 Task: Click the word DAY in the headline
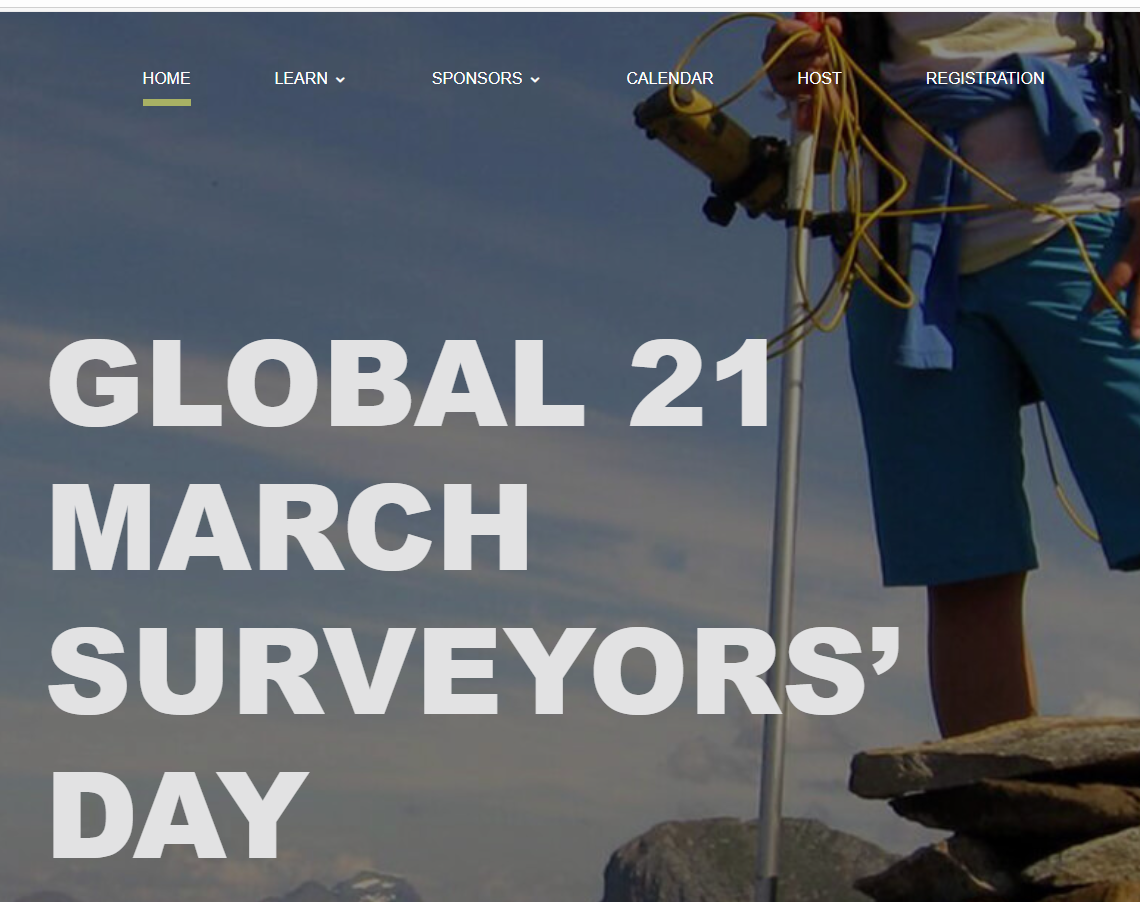pos(177,815)
